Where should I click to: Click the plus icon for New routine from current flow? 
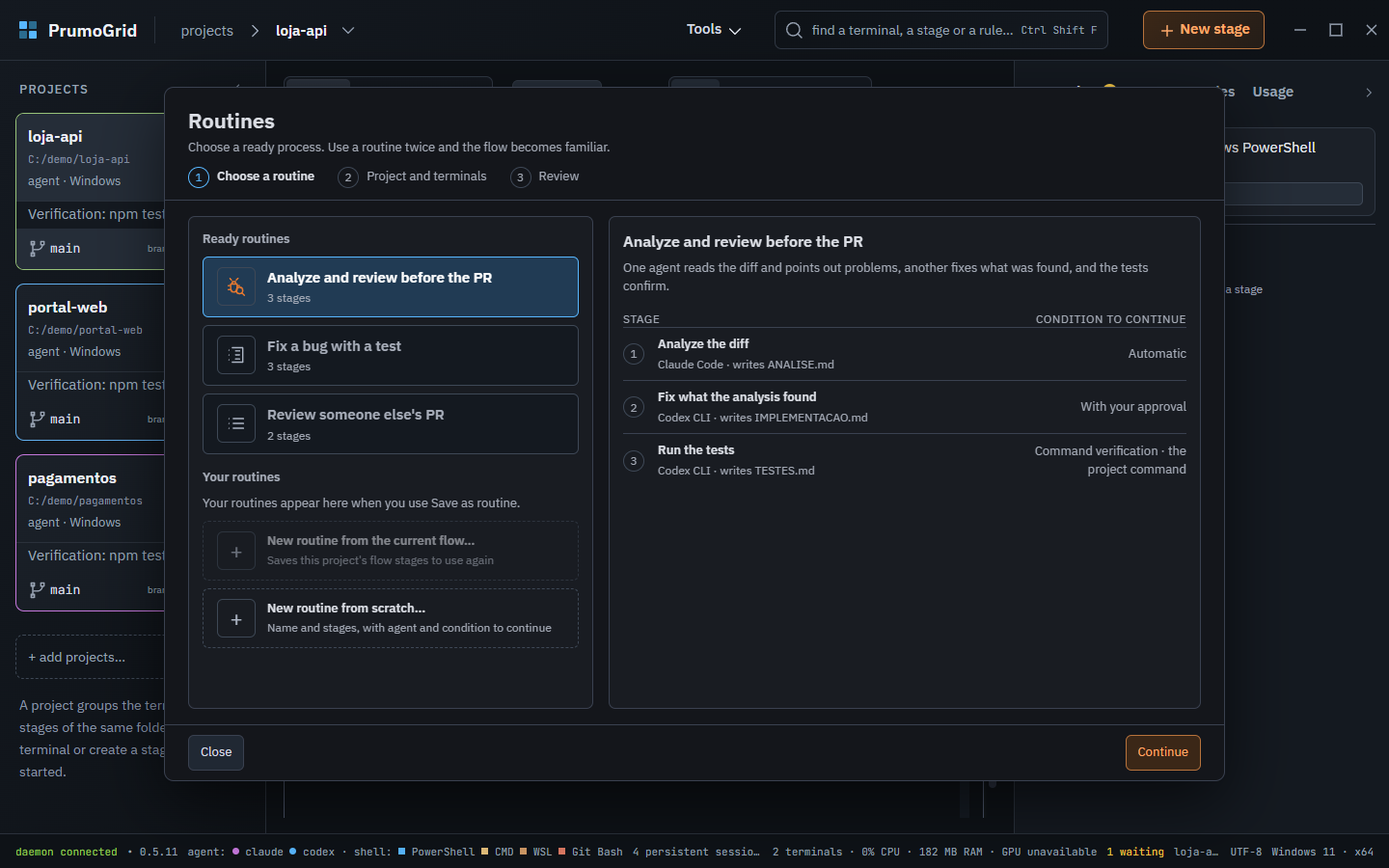coord(236,551)
